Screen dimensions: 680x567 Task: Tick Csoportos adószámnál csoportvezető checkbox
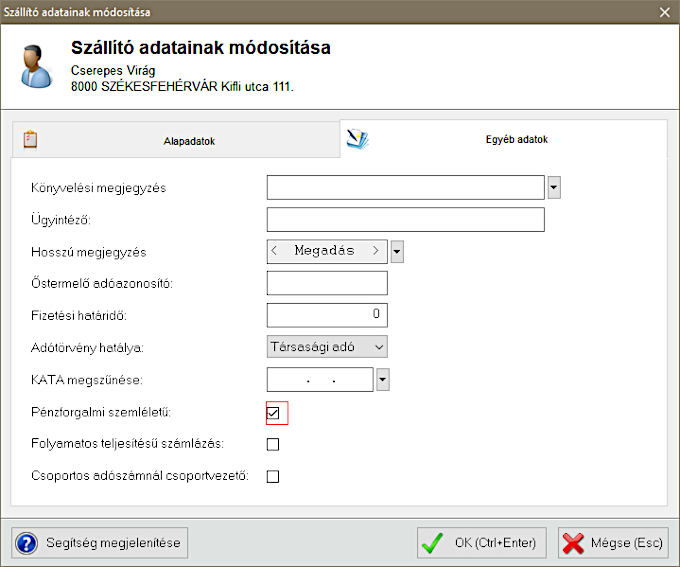point(273,476)
